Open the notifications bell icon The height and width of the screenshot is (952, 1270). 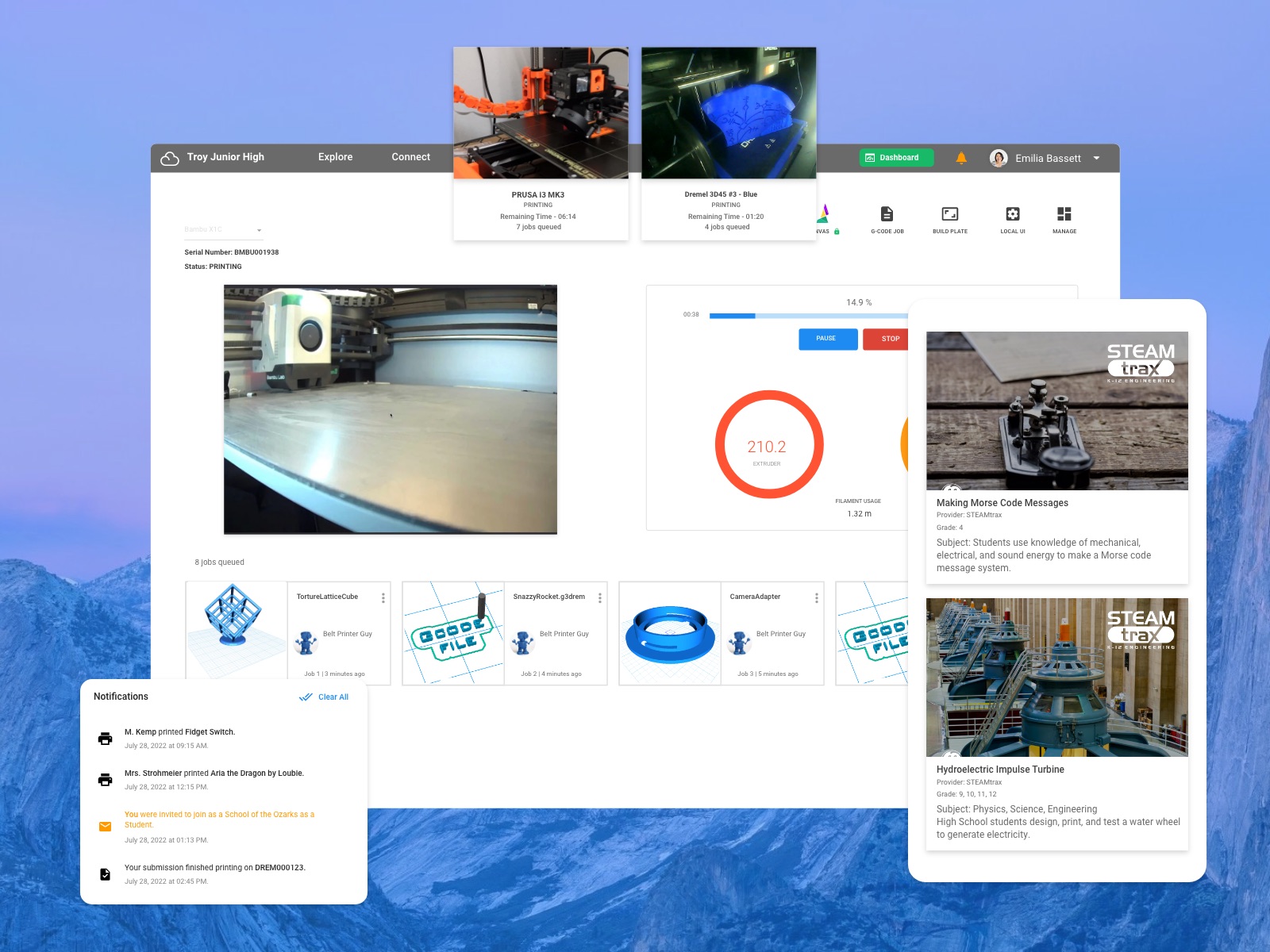[960, 158]
